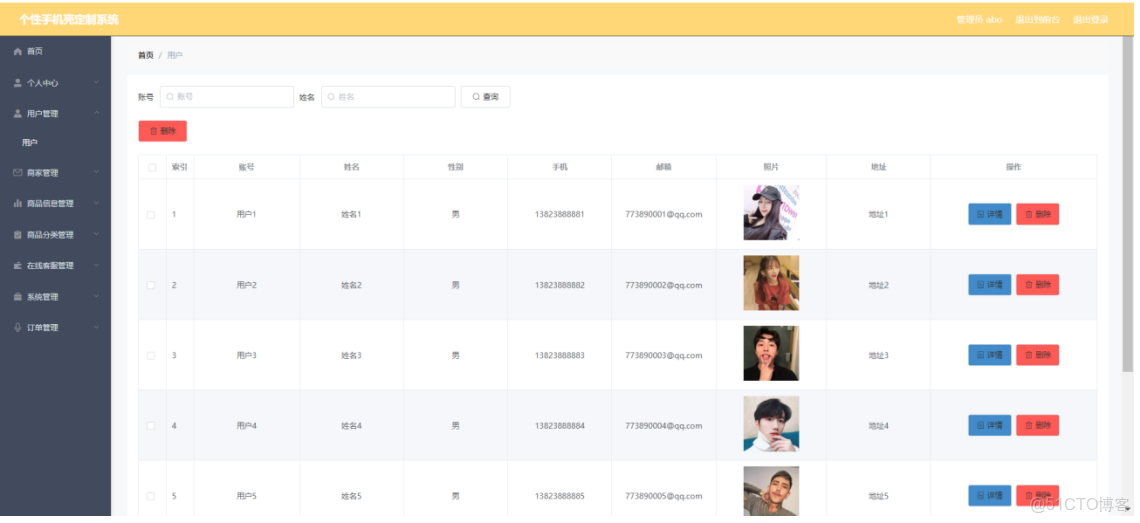Expand 商品分类管理 with its chevron

(x=97, y=234)
